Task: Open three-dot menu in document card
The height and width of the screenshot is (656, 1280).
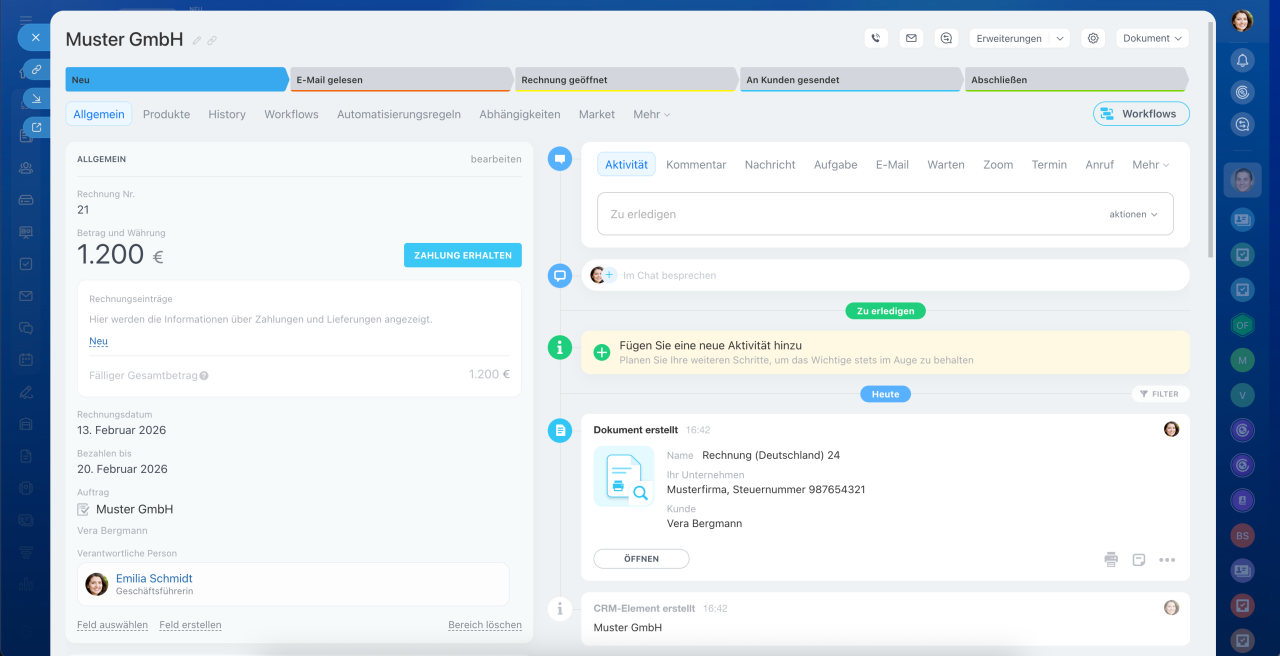Action: 1167,560
